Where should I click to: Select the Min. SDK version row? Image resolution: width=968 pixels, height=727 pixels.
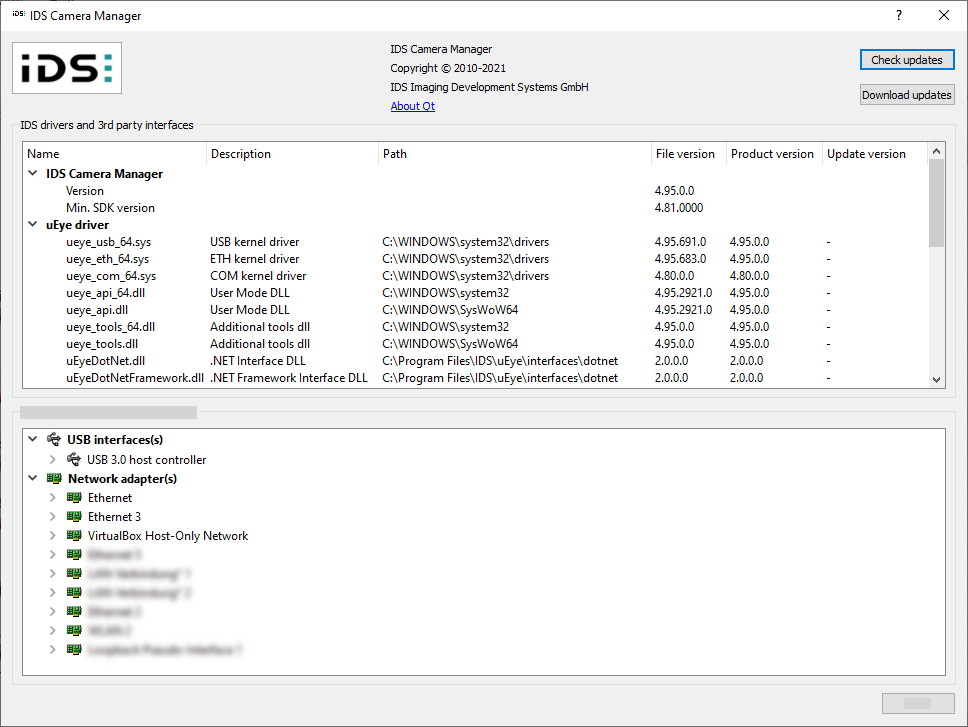point(475,208)
